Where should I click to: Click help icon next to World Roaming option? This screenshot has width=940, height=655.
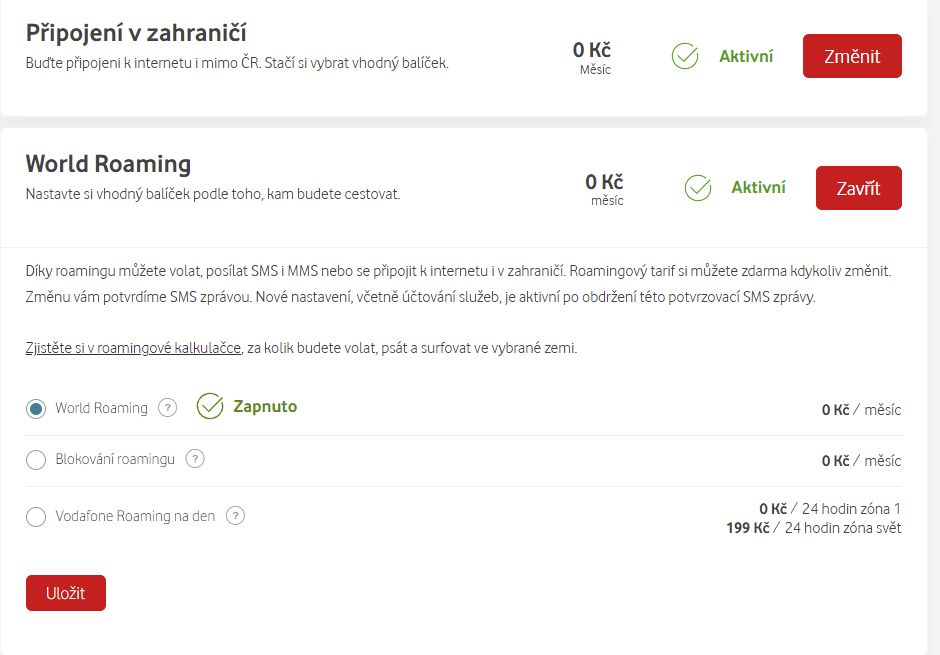(x=168, y=407)
